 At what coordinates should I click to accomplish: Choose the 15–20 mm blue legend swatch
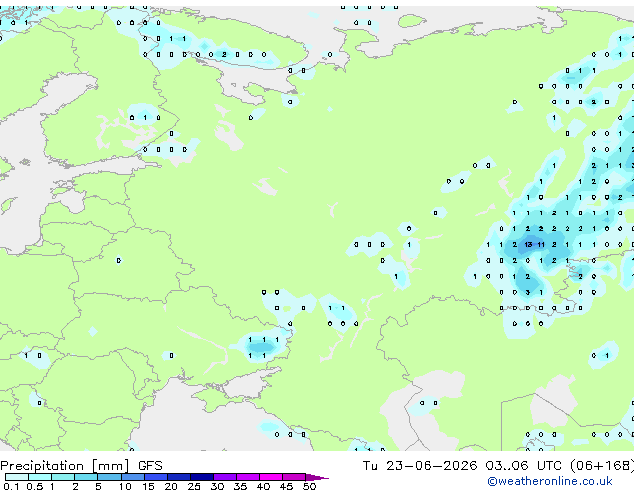(155, 477)
